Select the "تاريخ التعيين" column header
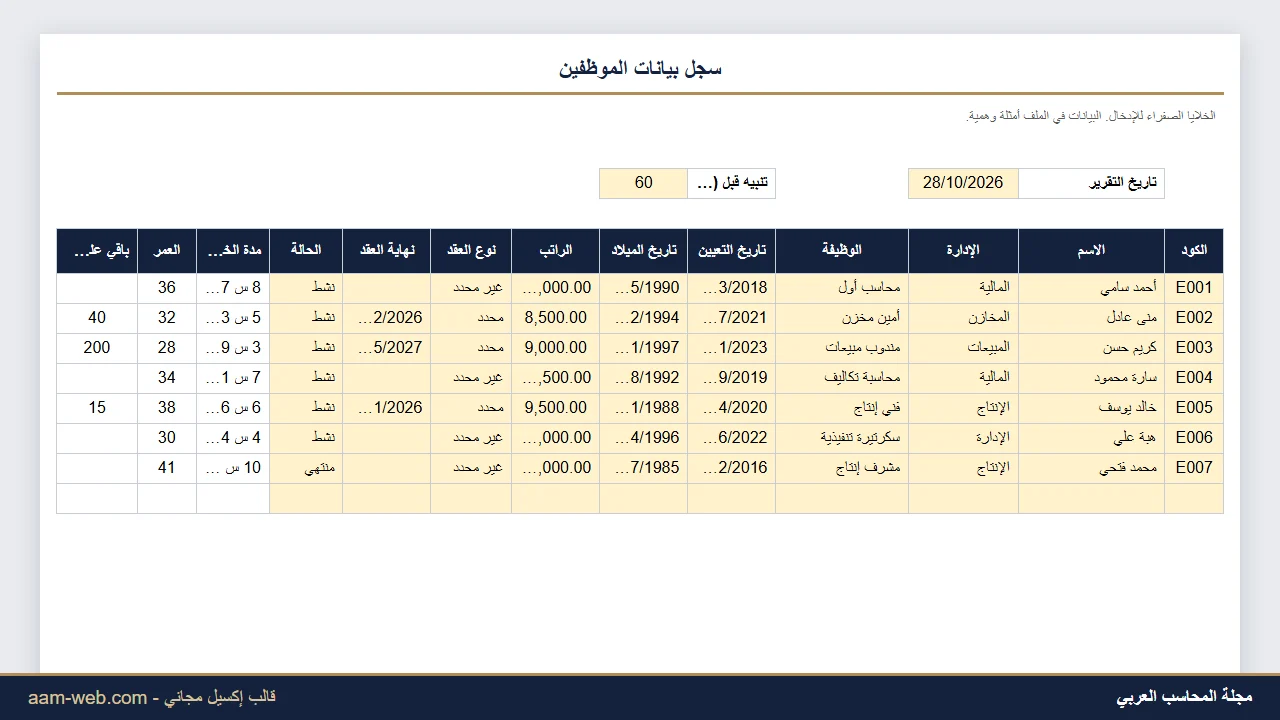The width and height of the screenshot is (1280, 720). click(x=731, y=251)
